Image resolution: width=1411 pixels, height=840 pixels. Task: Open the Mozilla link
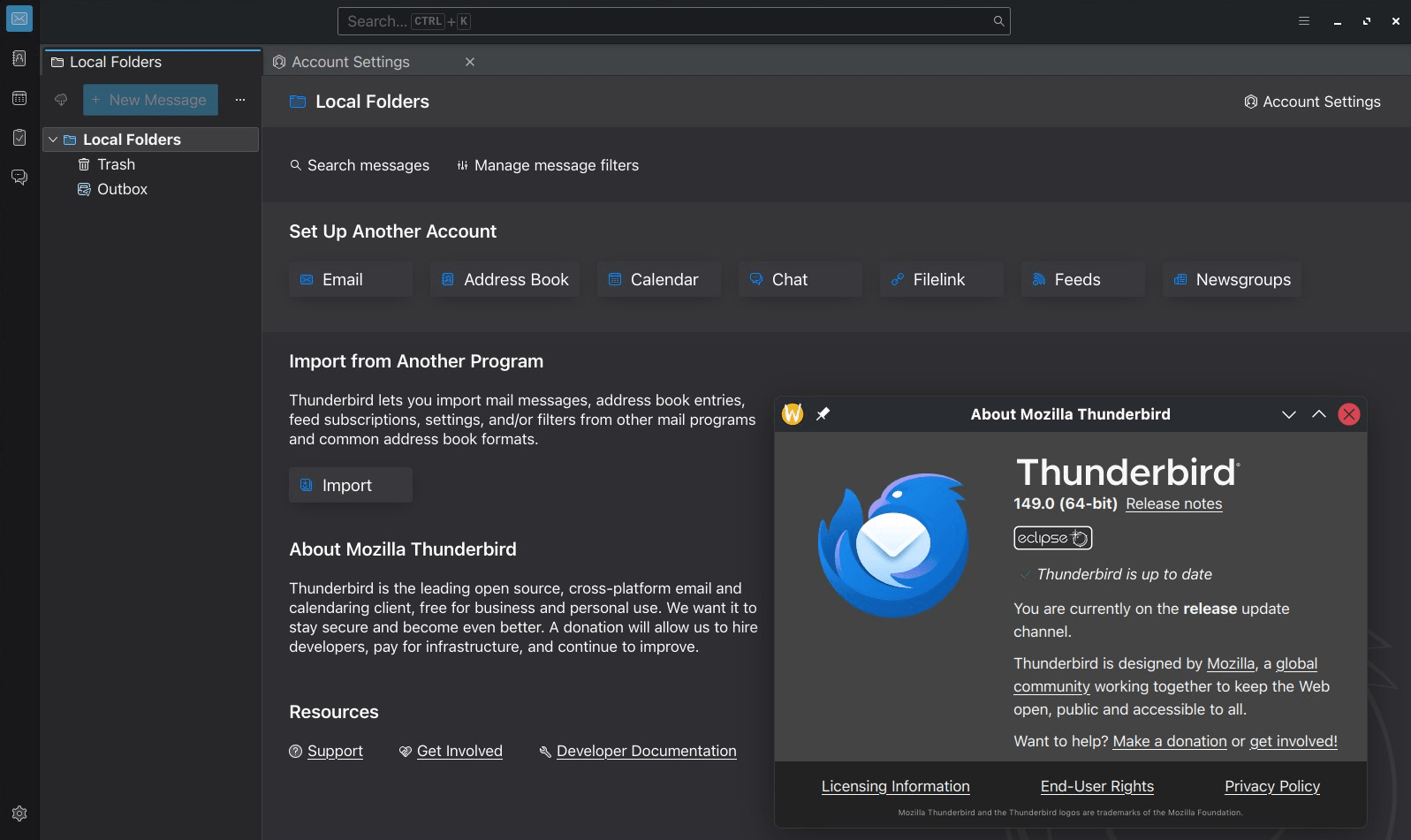(x=1231, y=663)
